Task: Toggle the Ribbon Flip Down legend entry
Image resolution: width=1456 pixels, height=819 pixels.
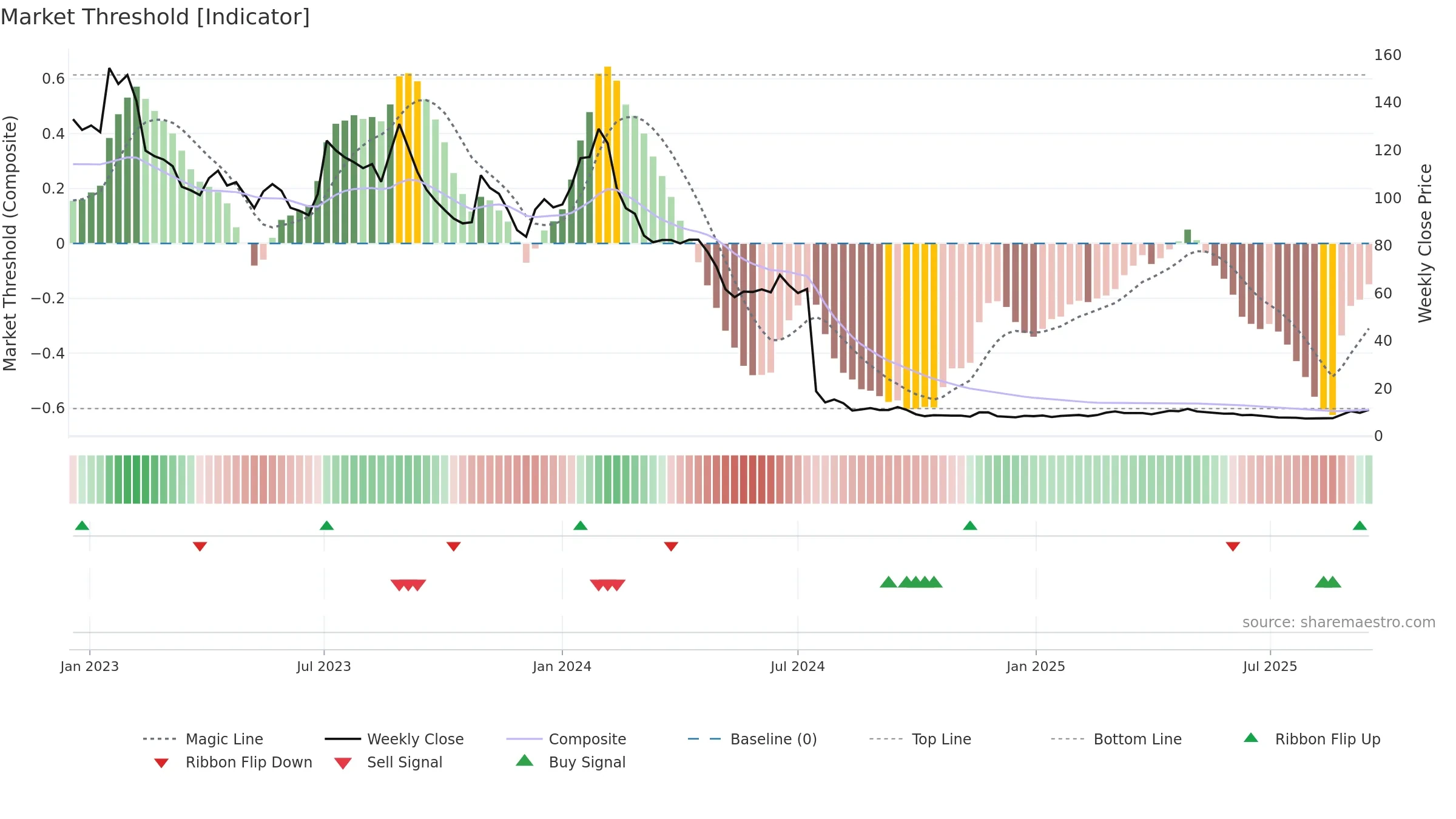Action: [233, 762]
